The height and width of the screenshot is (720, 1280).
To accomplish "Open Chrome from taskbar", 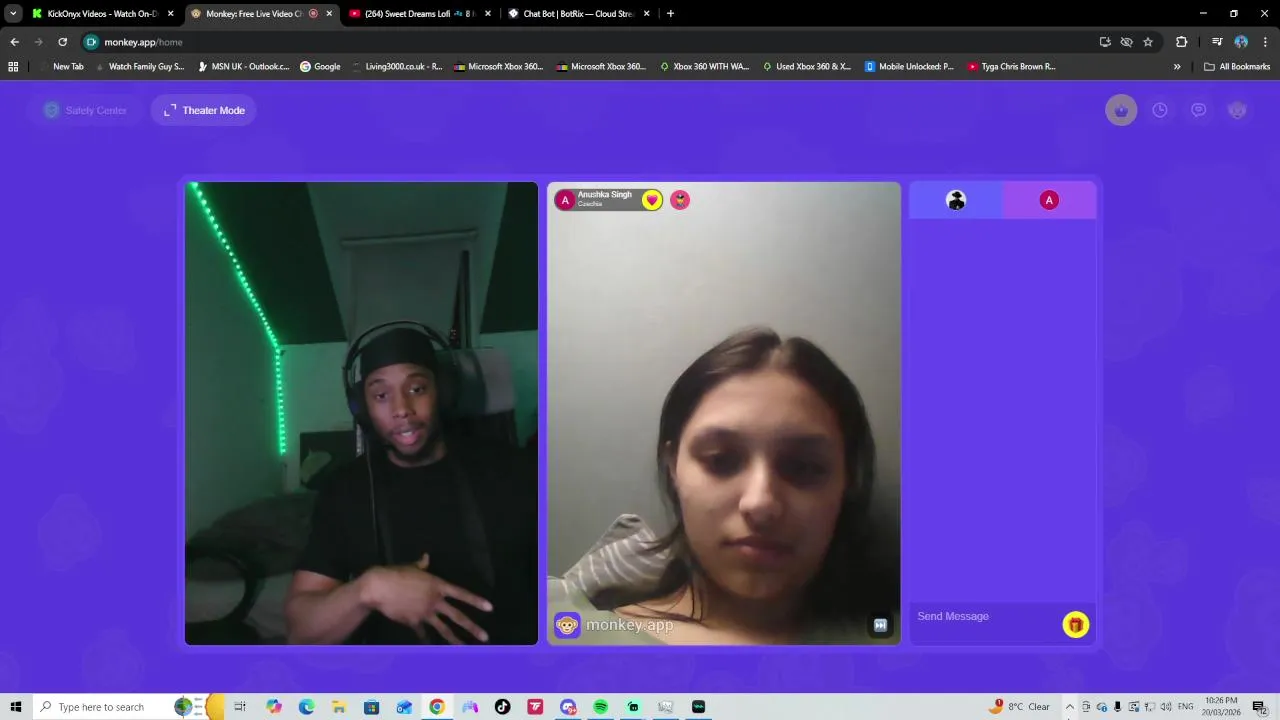I will tap(437, 707).
